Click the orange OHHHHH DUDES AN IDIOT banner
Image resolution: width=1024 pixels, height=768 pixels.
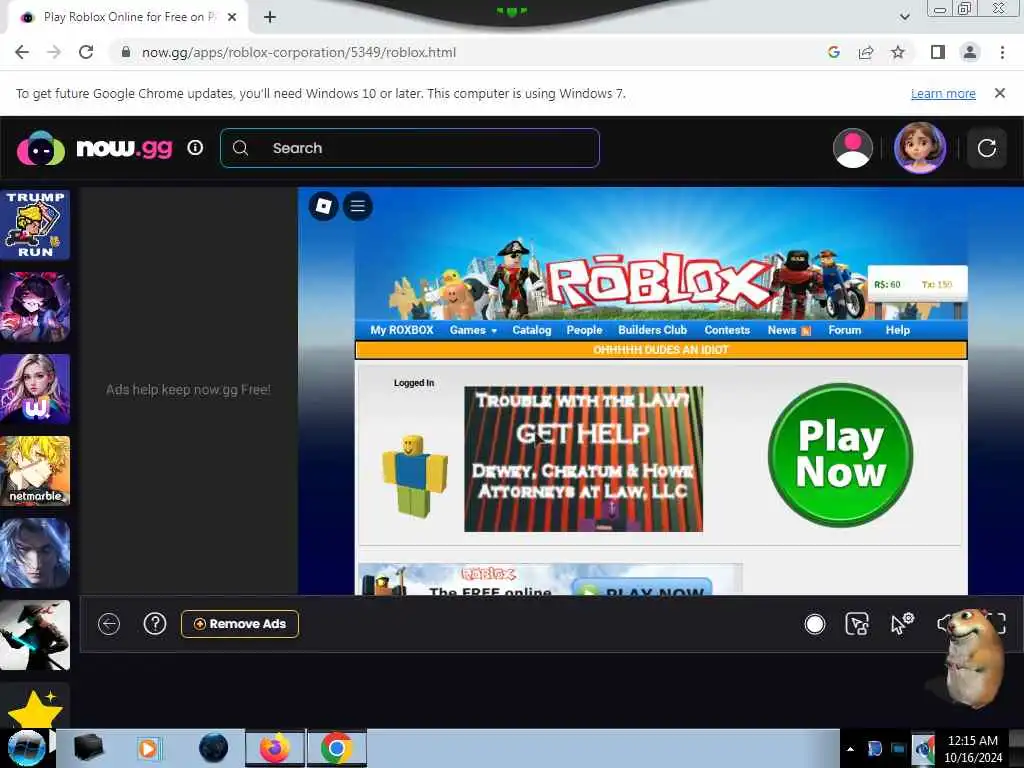[x=661, y=349]
